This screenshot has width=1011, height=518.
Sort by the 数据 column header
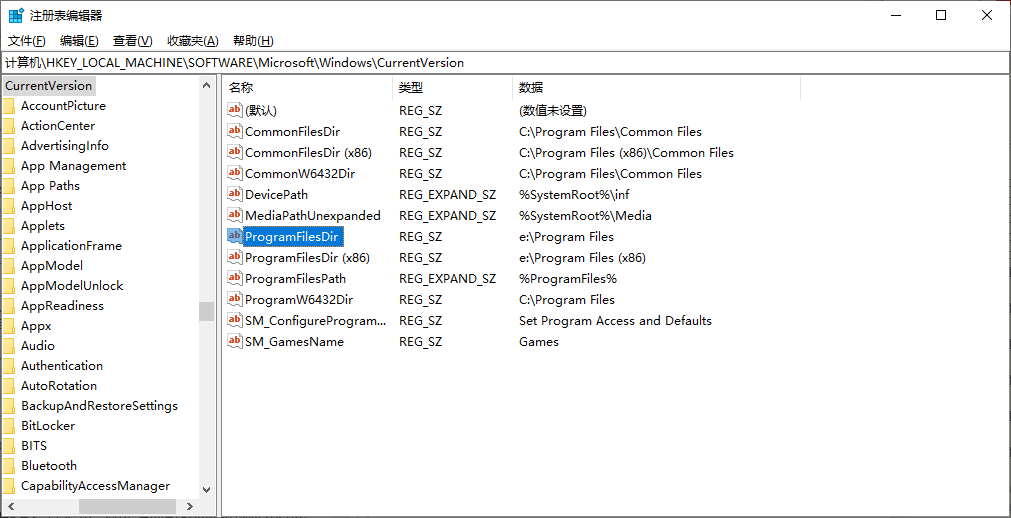pos(656,88)
